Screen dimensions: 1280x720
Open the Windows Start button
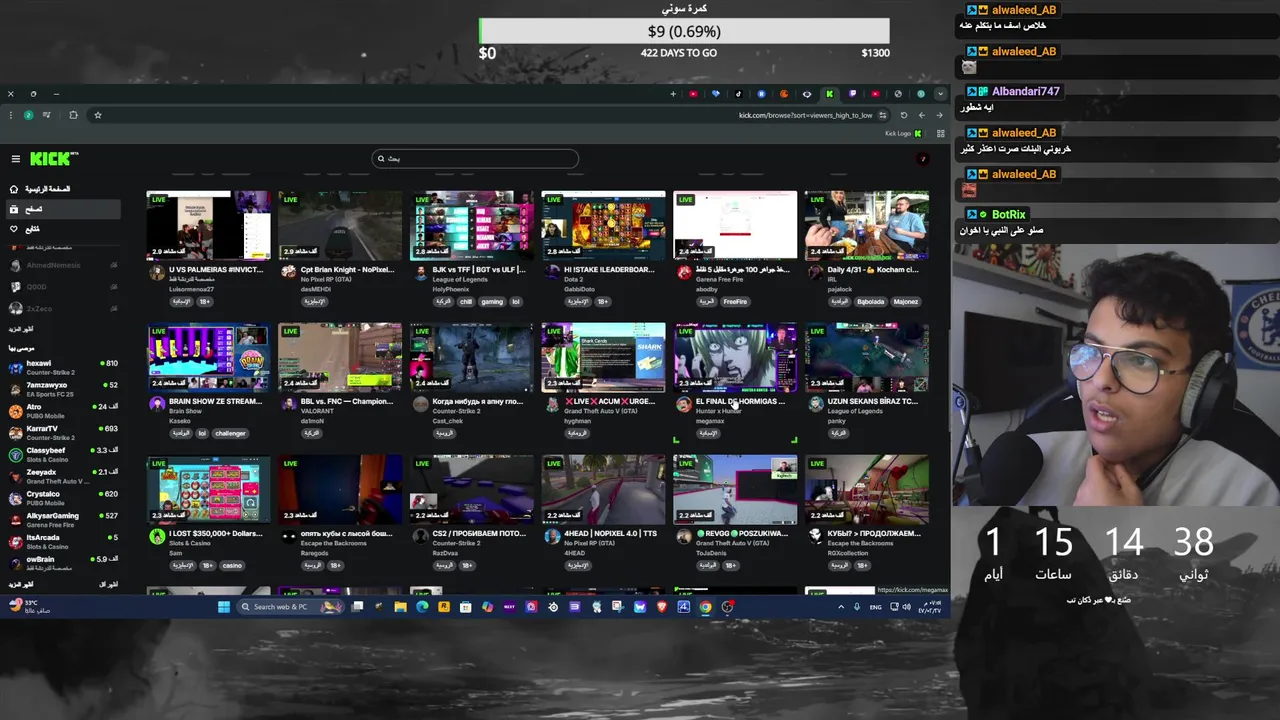pos(224,606)
